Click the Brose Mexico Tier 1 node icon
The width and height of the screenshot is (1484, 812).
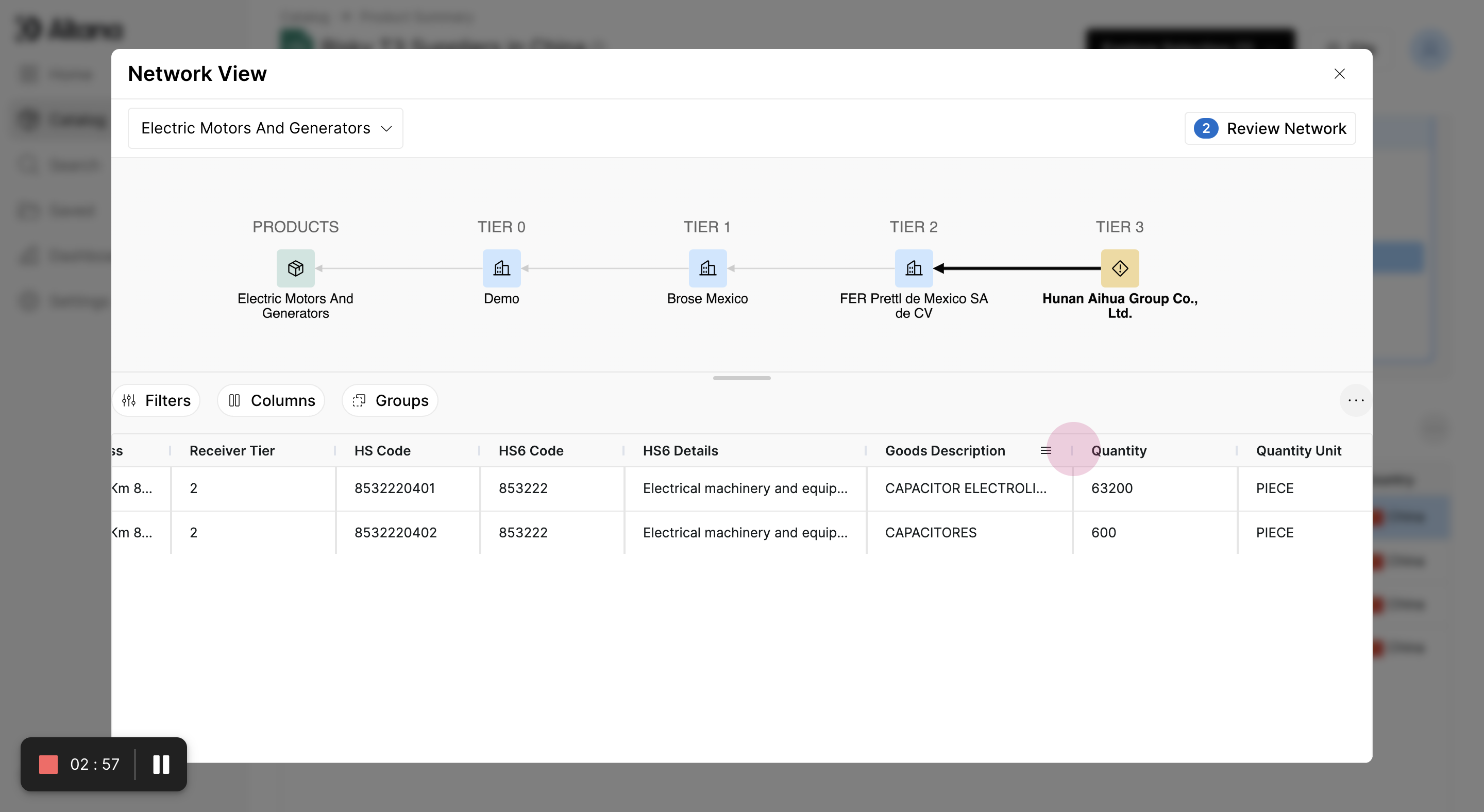(707, 268)
